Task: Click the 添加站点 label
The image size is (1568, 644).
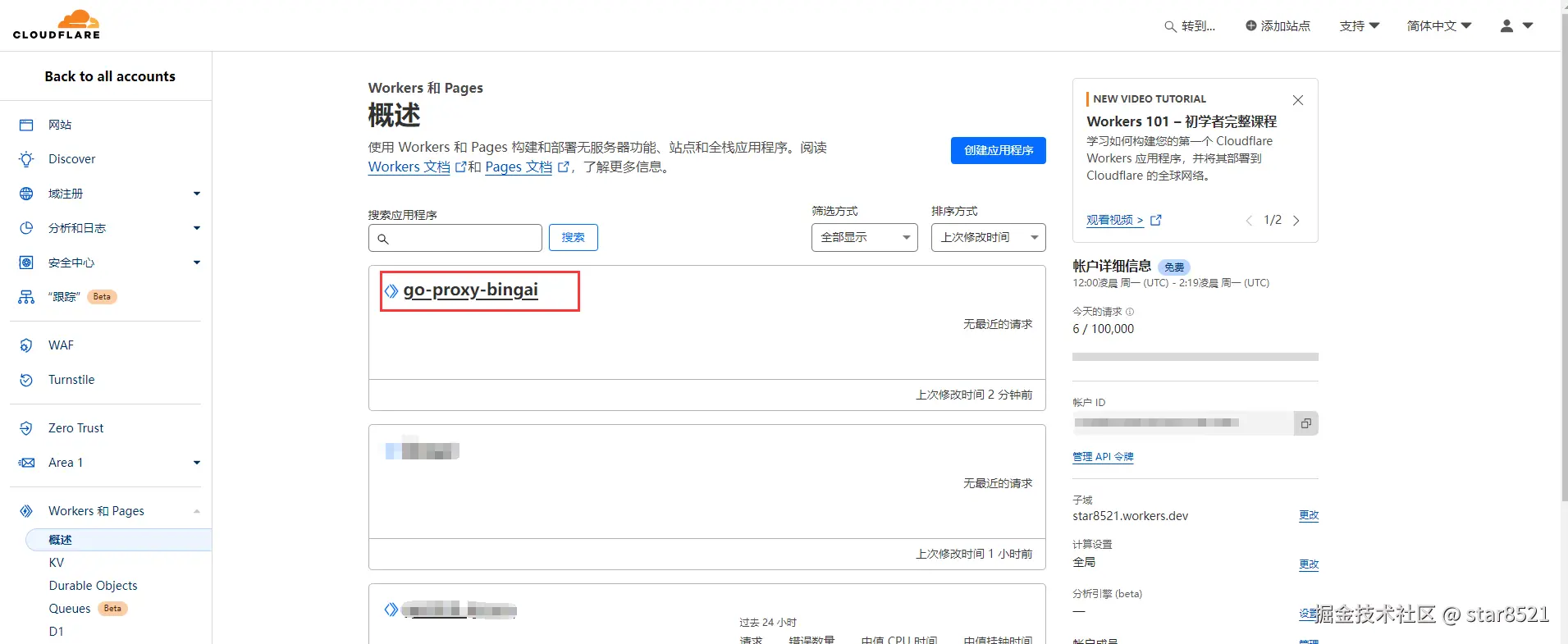Action: (1286, 25)
